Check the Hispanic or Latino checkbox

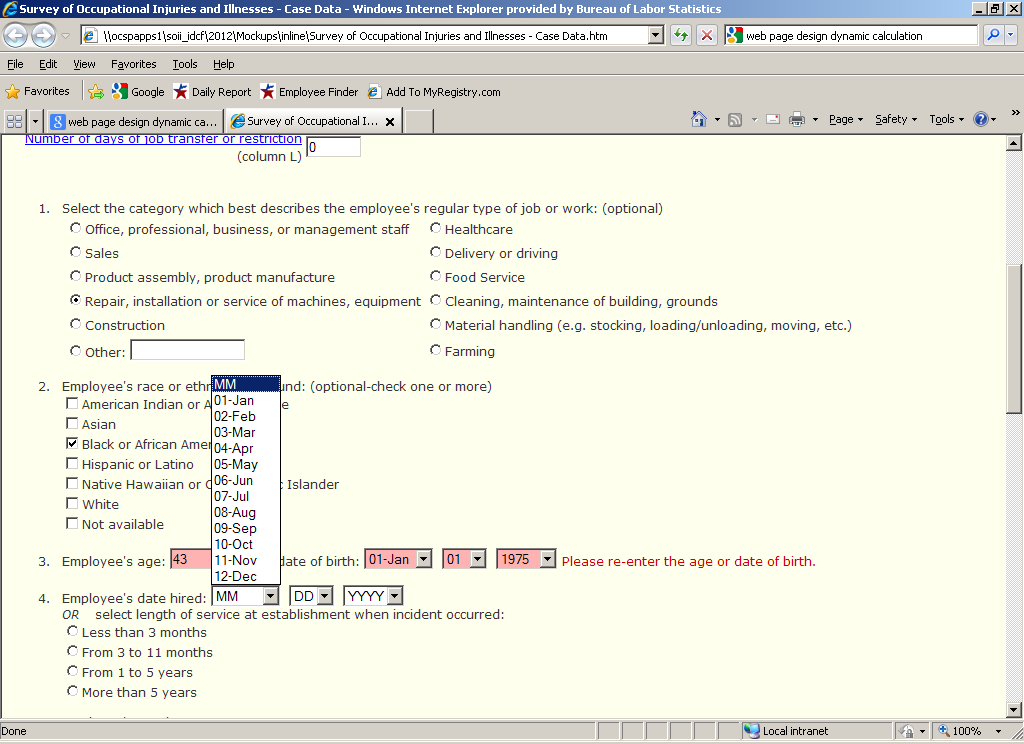coord(72,464)
